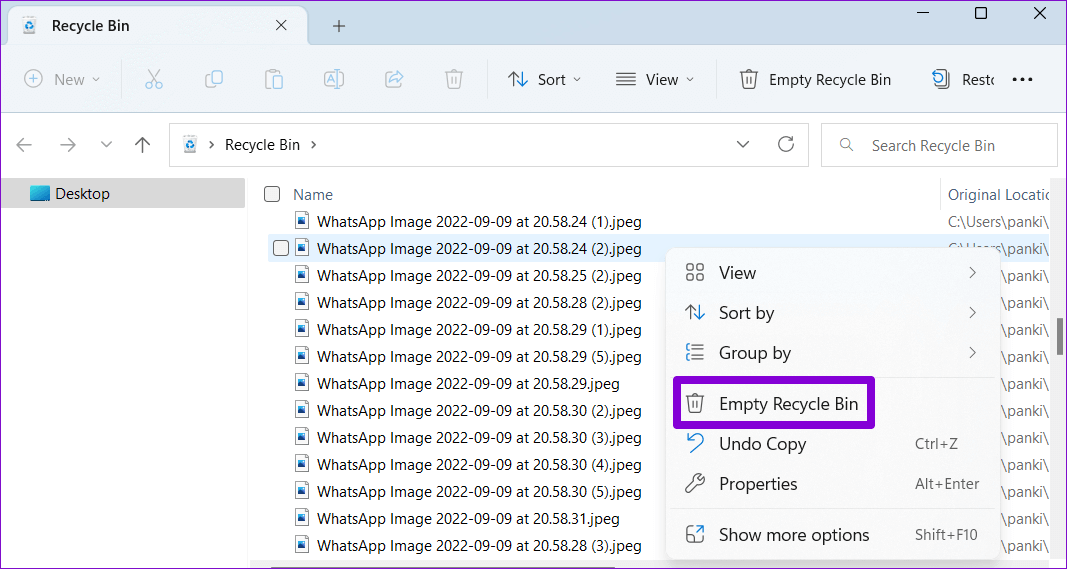Click the Original Location column header

1000,195
